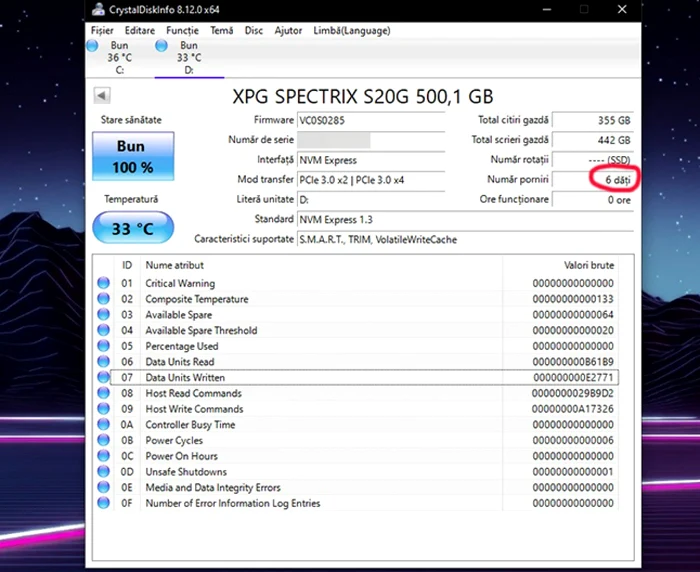This screenshot has width=700, height=572.
Task: Click the Mod transfer field PCIe 3.0 x2
Action: [371, 180]
